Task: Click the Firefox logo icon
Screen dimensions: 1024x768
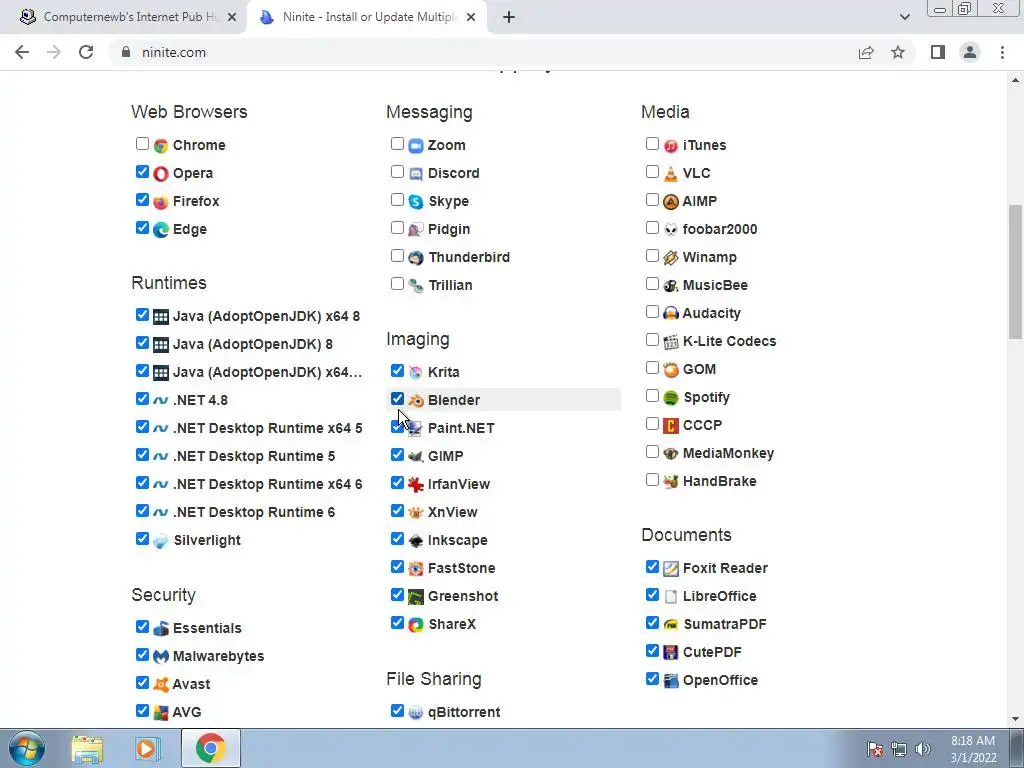Action: click(161, 202)
